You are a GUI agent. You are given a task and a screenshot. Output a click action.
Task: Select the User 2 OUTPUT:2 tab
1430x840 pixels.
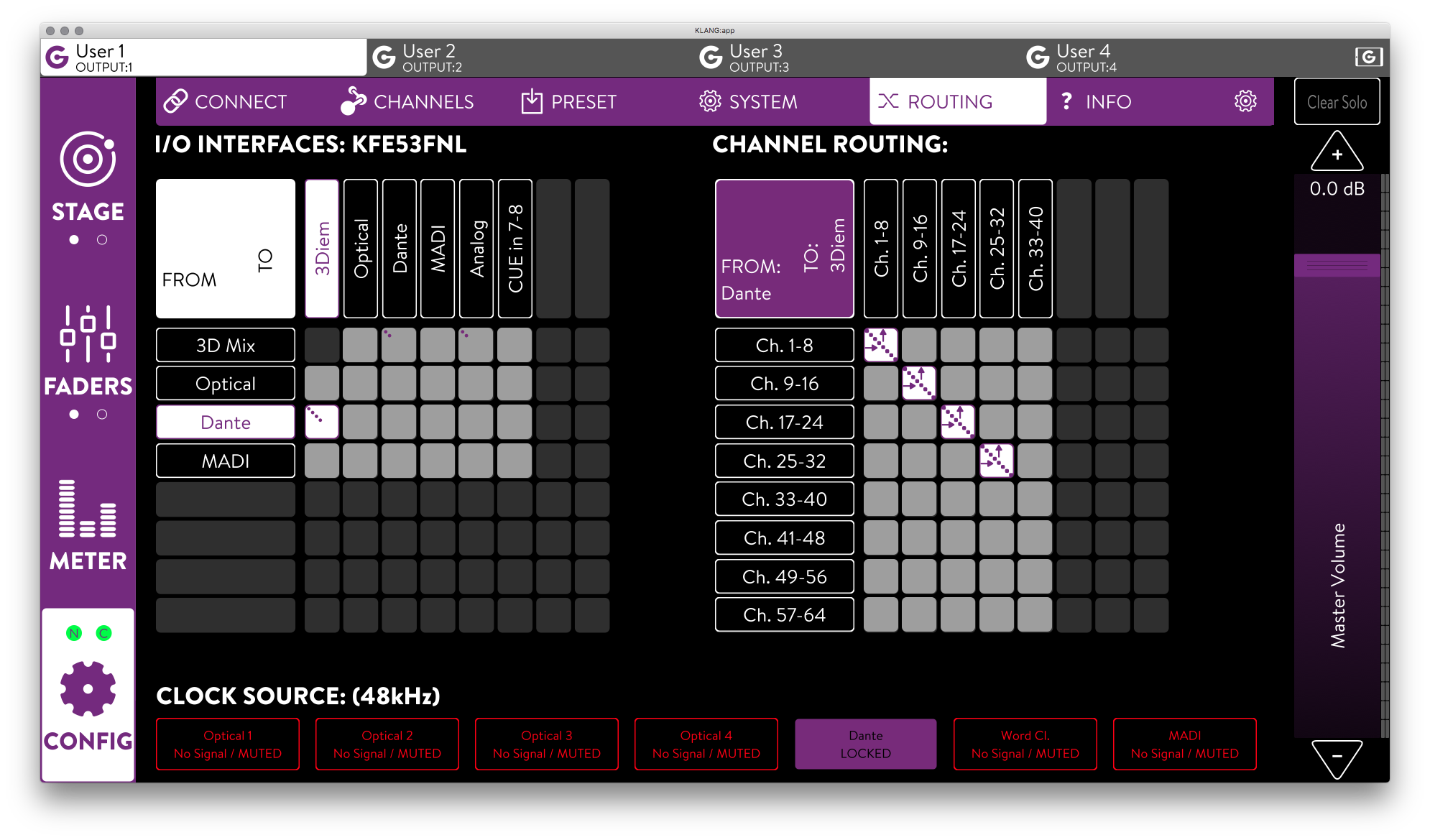(x=530, y=57)
